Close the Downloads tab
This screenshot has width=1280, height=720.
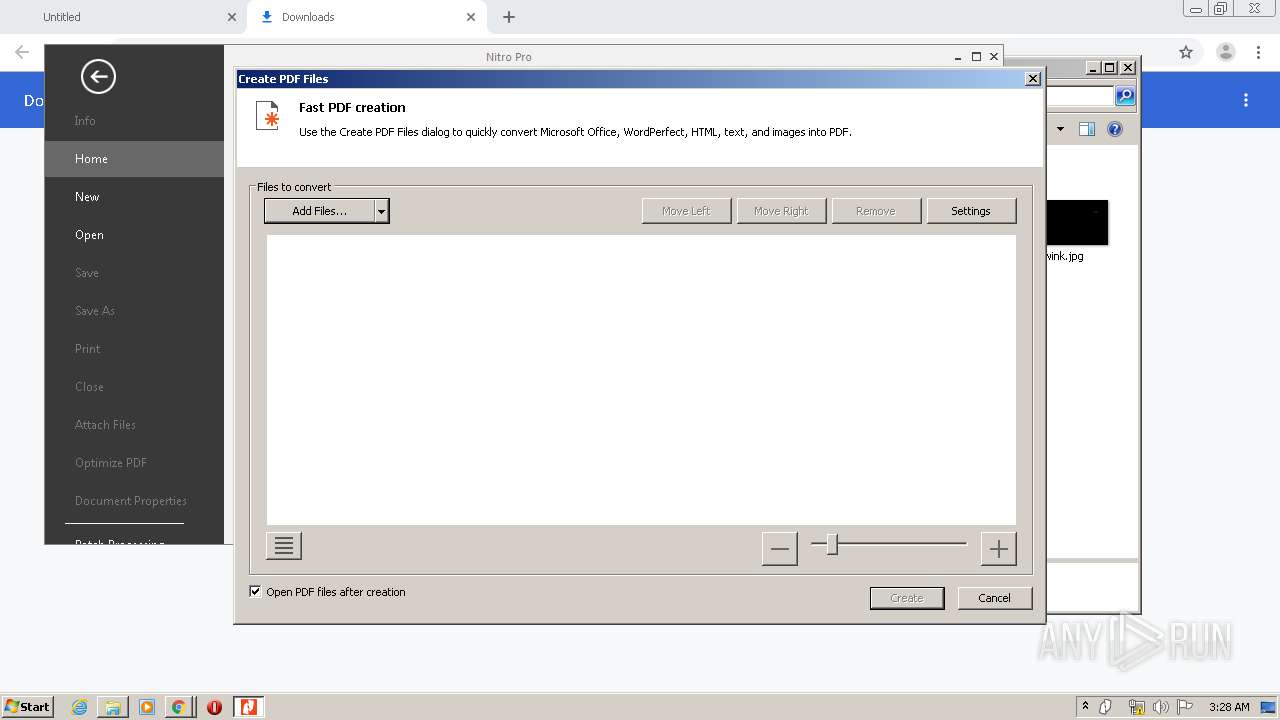point(470,17)
